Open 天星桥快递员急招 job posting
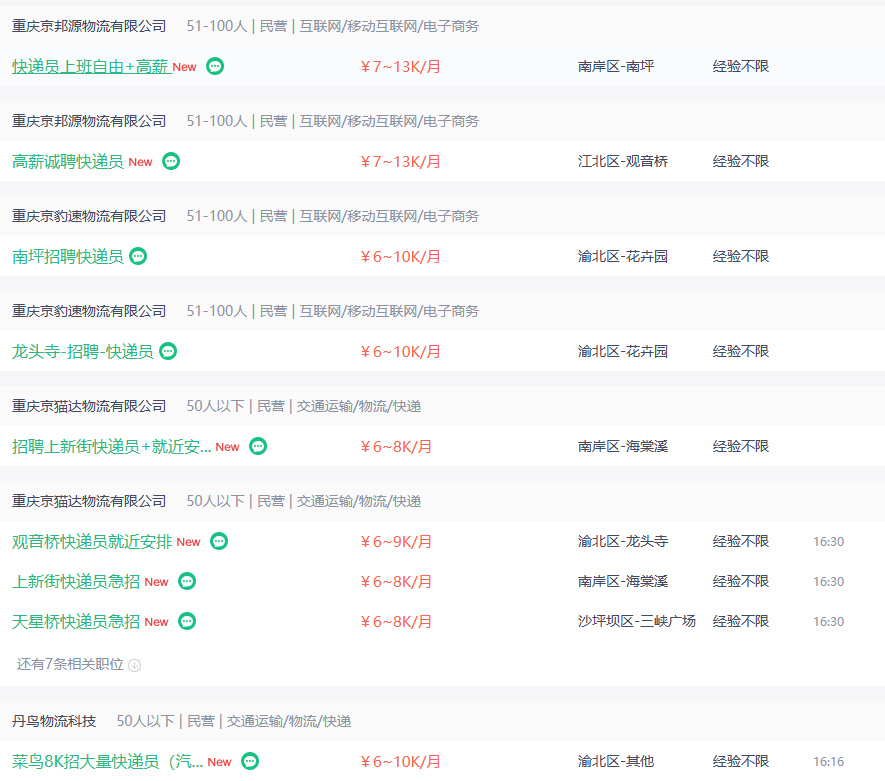 pyautogui.click(x=76, y=621)
